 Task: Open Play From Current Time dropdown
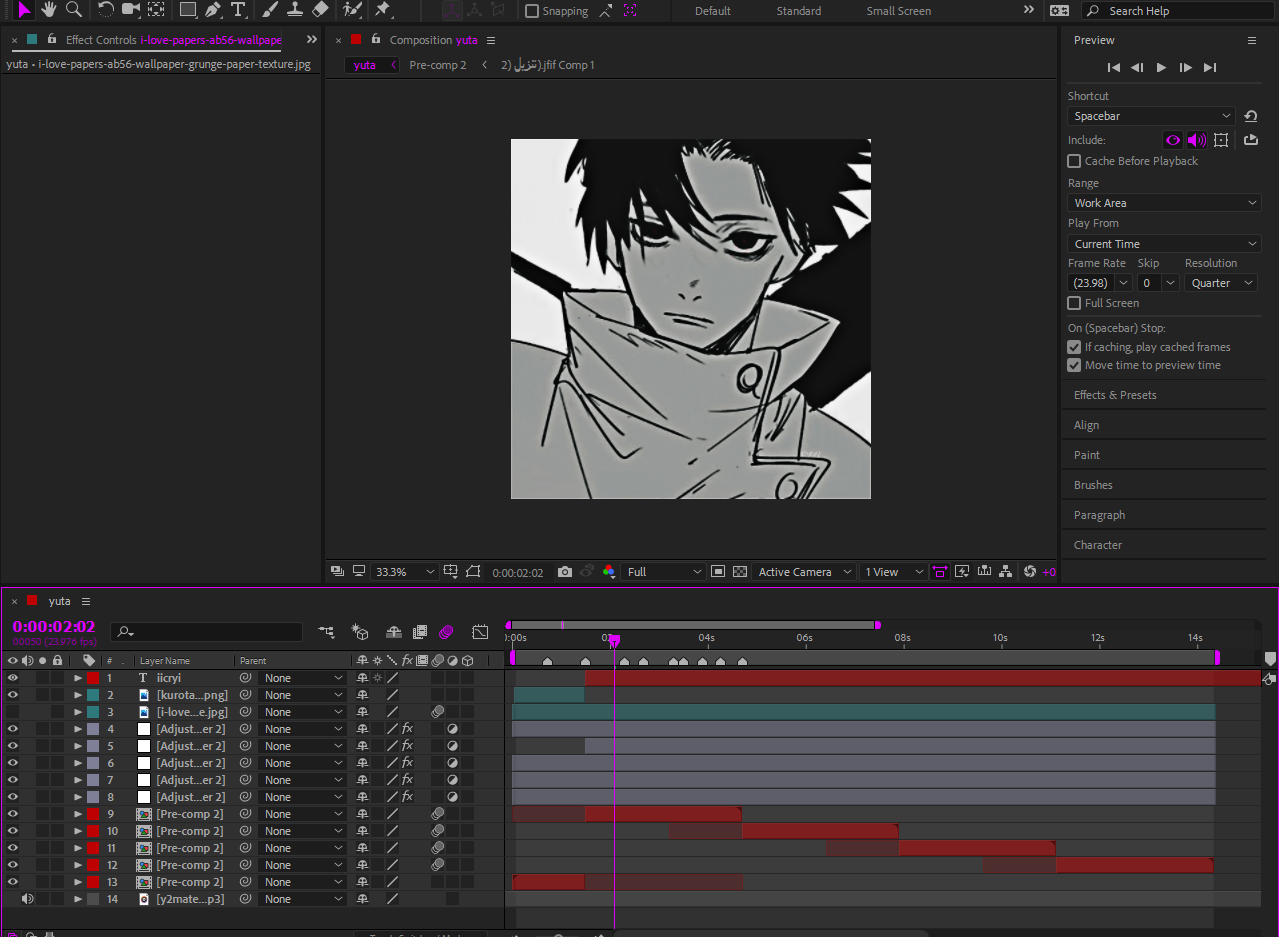(x=1164, y=244)
